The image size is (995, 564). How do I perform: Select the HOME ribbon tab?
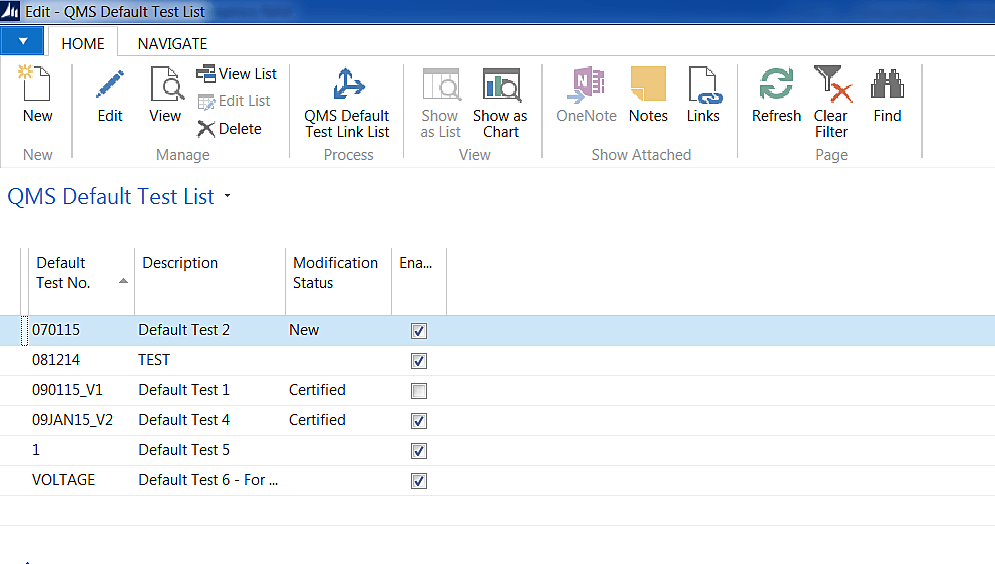click(x=83, y=43)
